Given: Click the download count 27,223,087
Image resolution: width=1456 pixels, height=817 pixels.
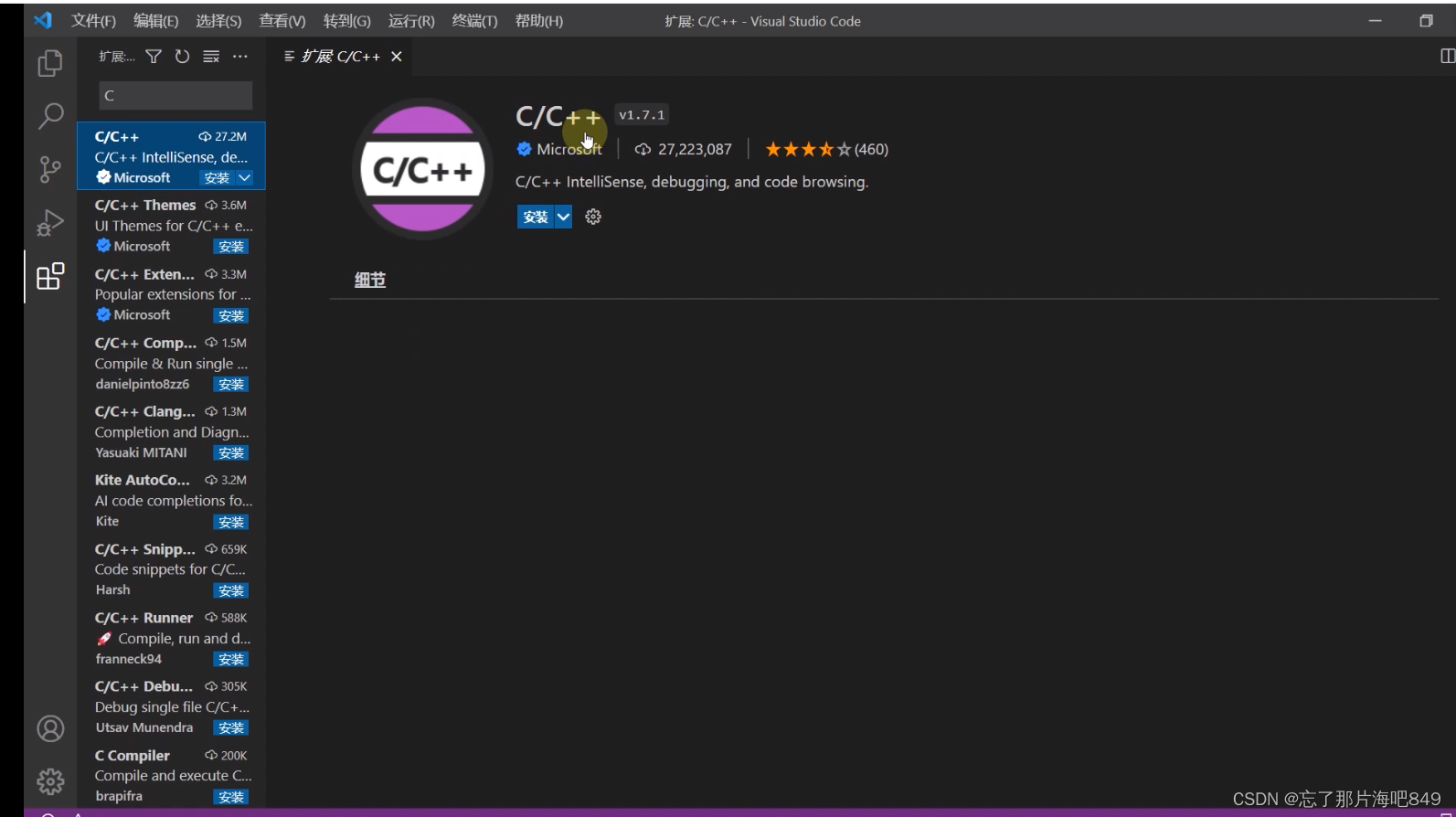Looking at the screenshot, I should [684, 149].
